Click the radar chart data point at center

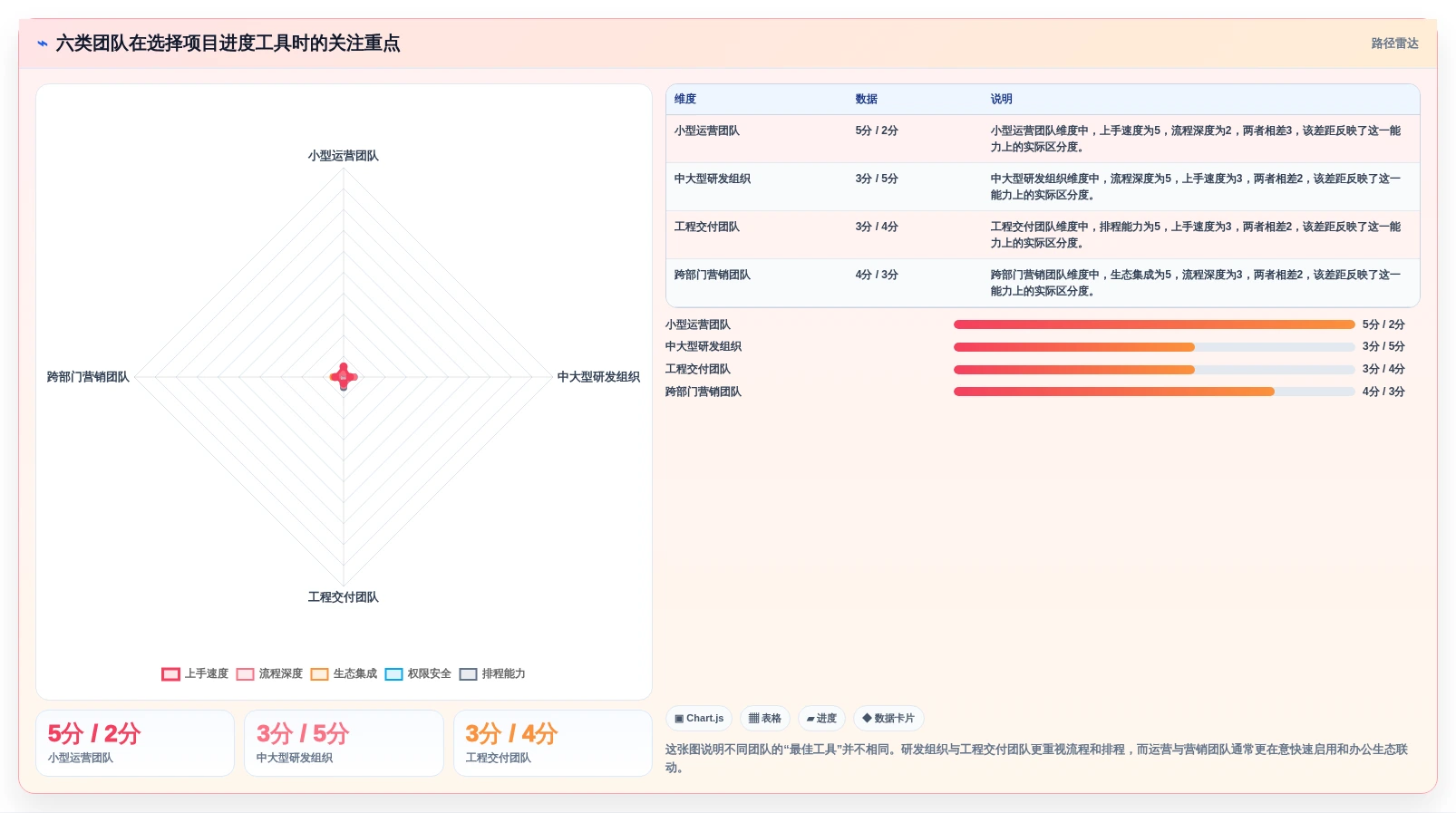tap(344, 377)
